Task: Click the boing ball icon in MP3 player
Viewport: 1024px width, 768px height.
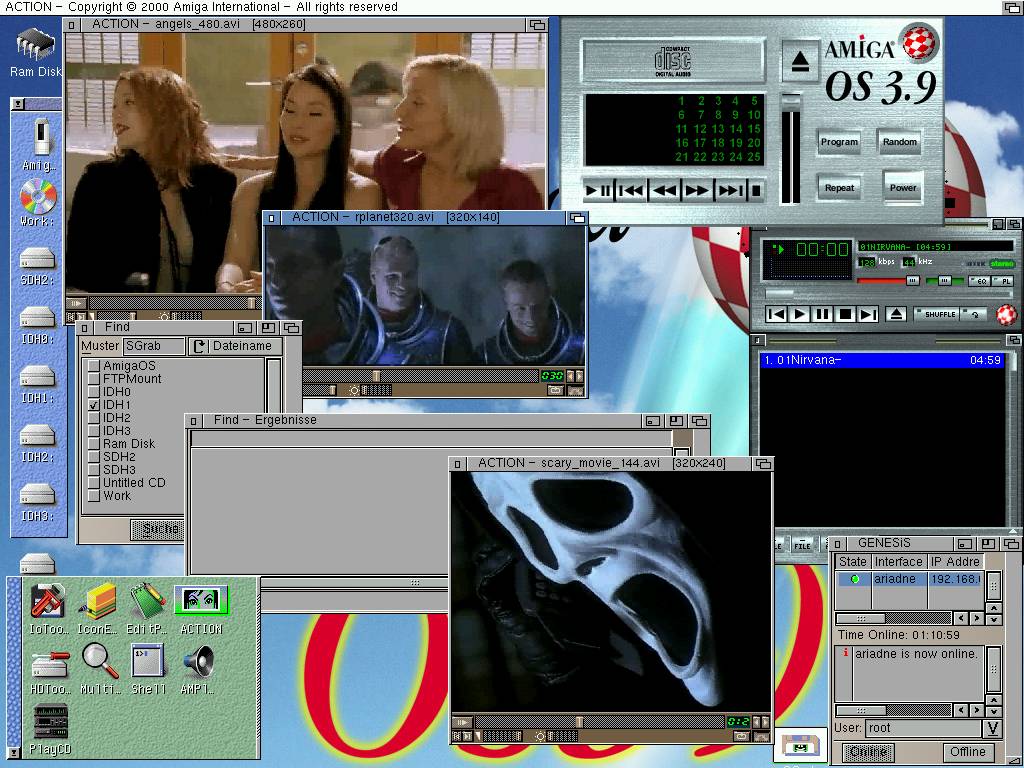Action: tap(1006, 315)
